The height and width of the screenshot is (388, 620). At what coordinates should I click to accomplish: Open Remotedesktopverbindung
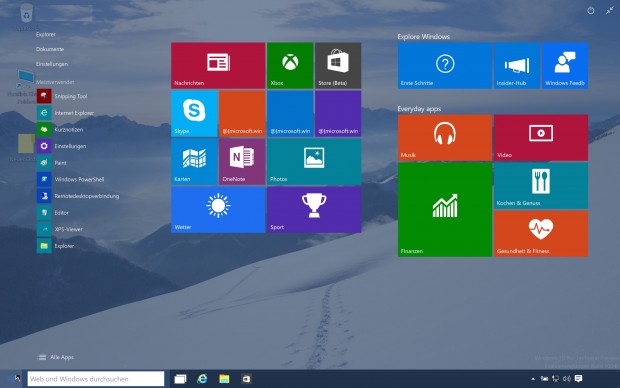coord(78,196)
